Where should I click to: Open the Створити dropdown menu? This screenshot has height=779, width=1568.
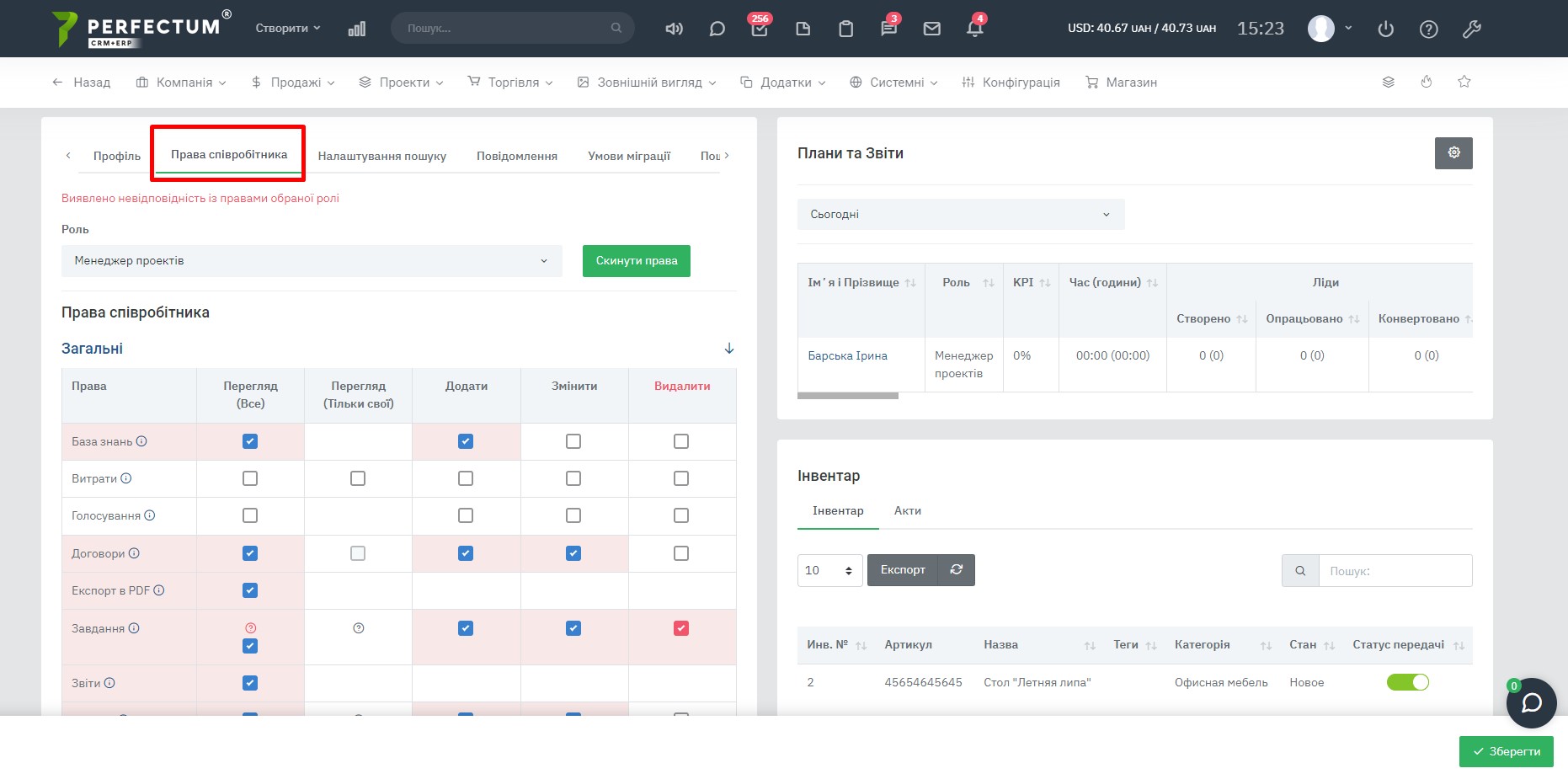(x=288, y=28)
